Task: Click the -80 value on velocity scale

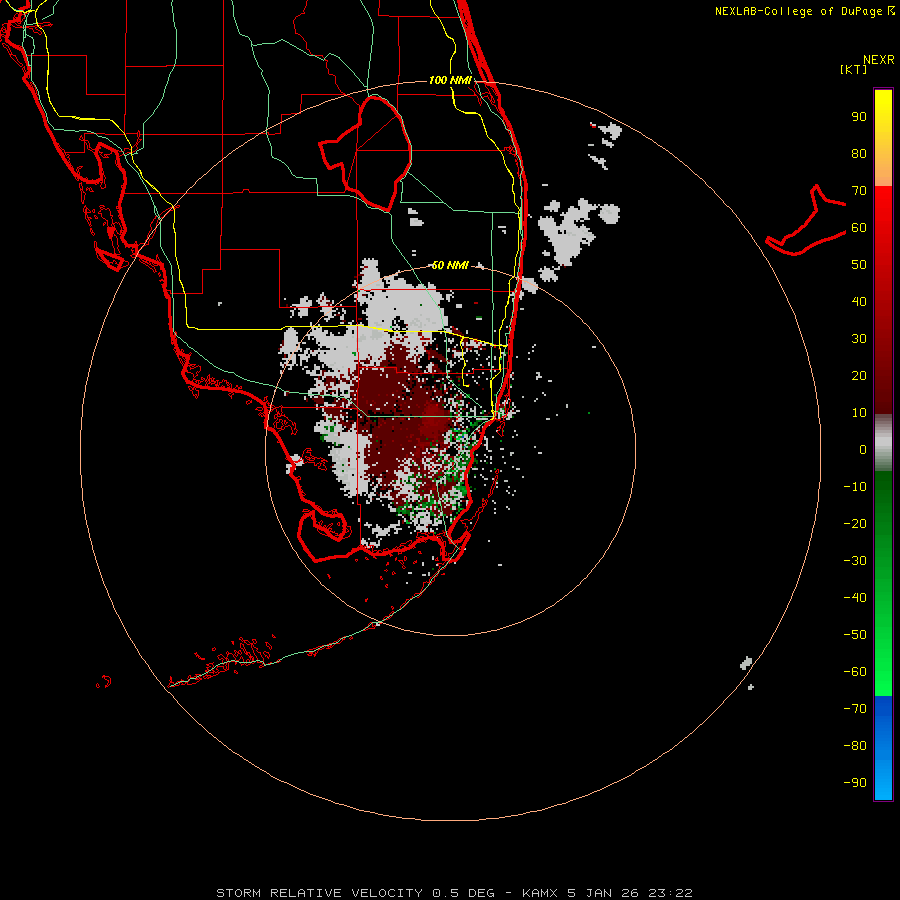Action: (x=855, y=746)
